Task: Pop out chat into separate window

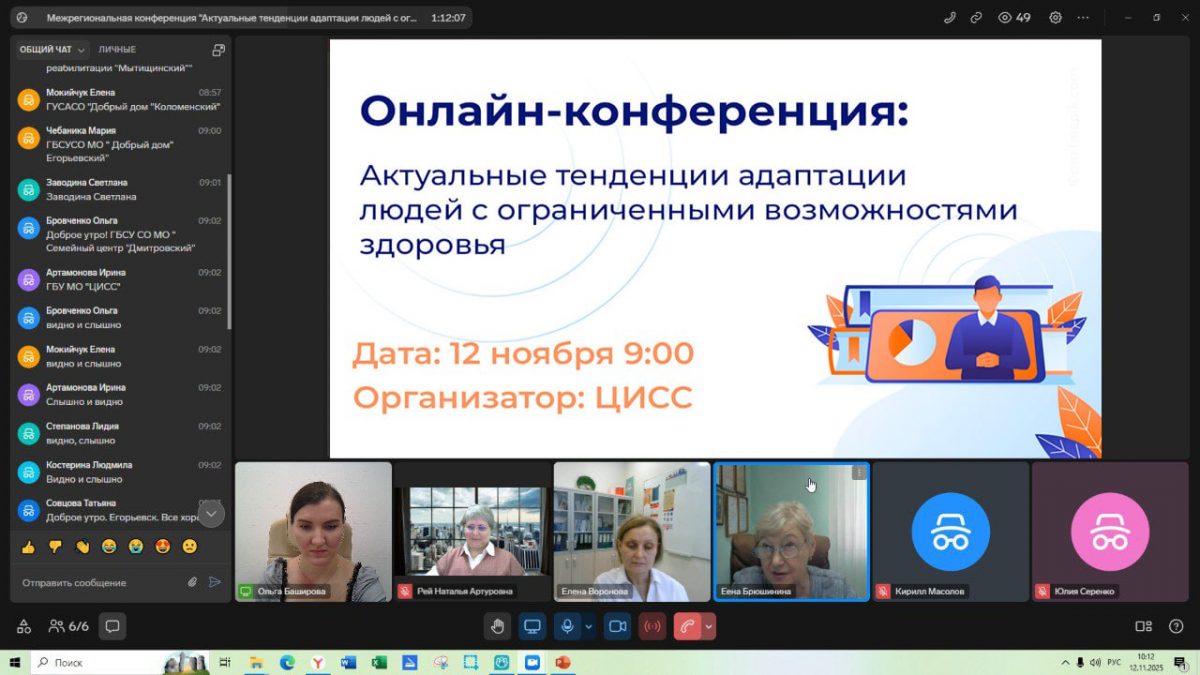Action: coord(218,50)
